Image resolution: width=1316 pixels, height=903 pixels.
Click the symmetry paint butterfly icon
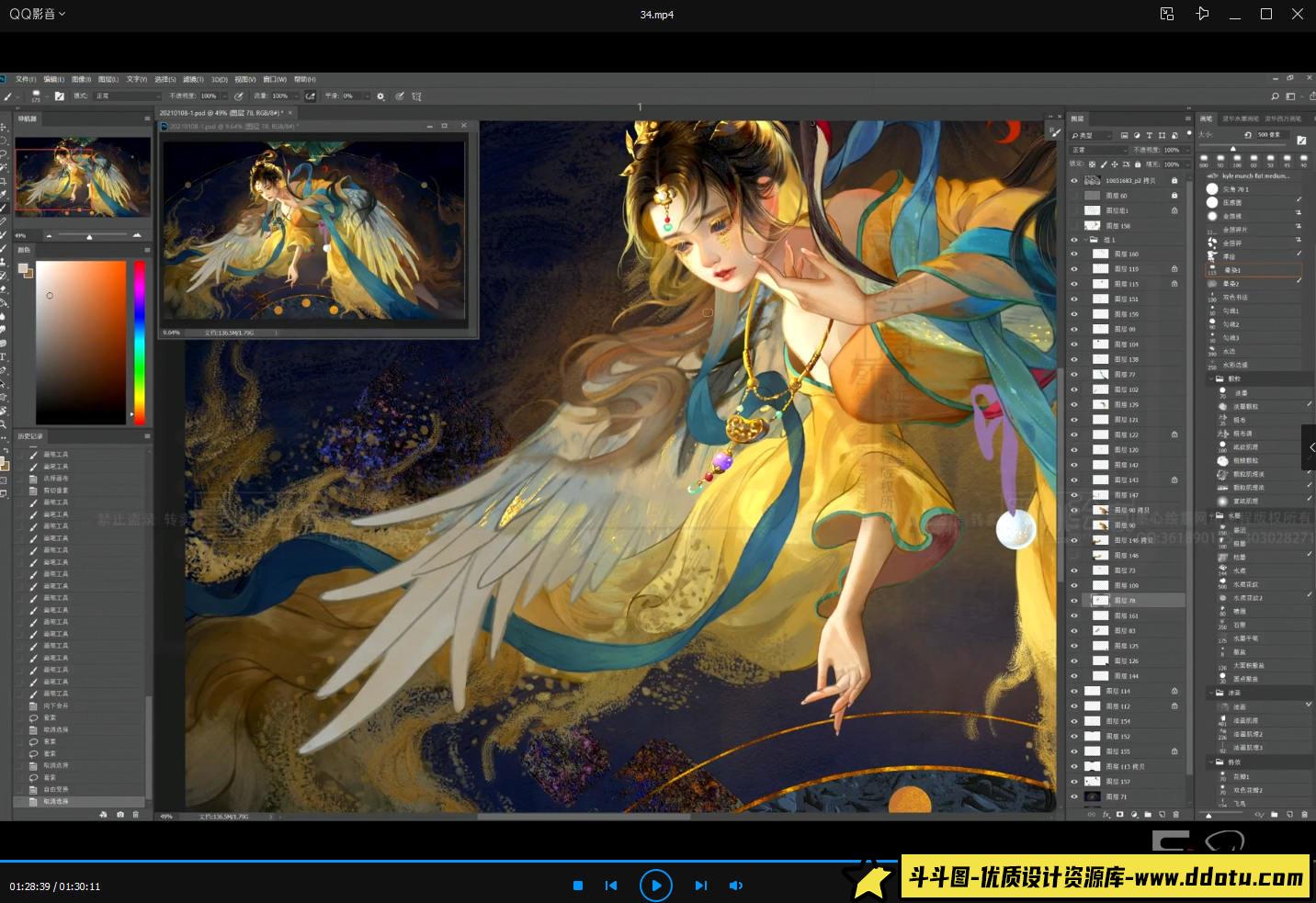pos(416,96)
